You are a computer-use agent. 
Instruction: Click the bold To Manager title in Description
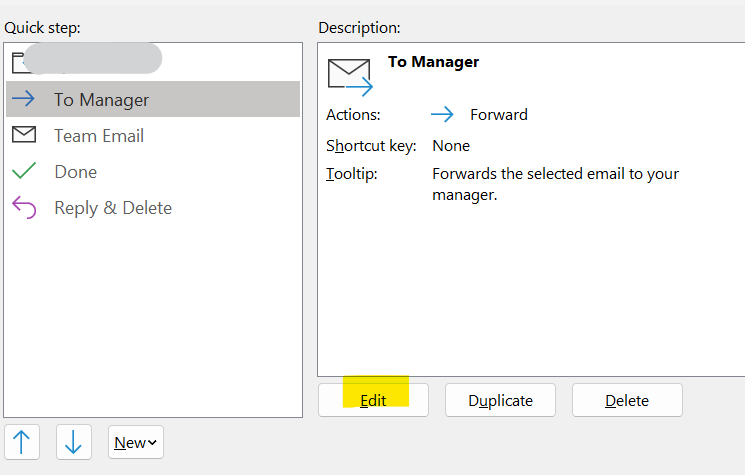click(433, 62)
